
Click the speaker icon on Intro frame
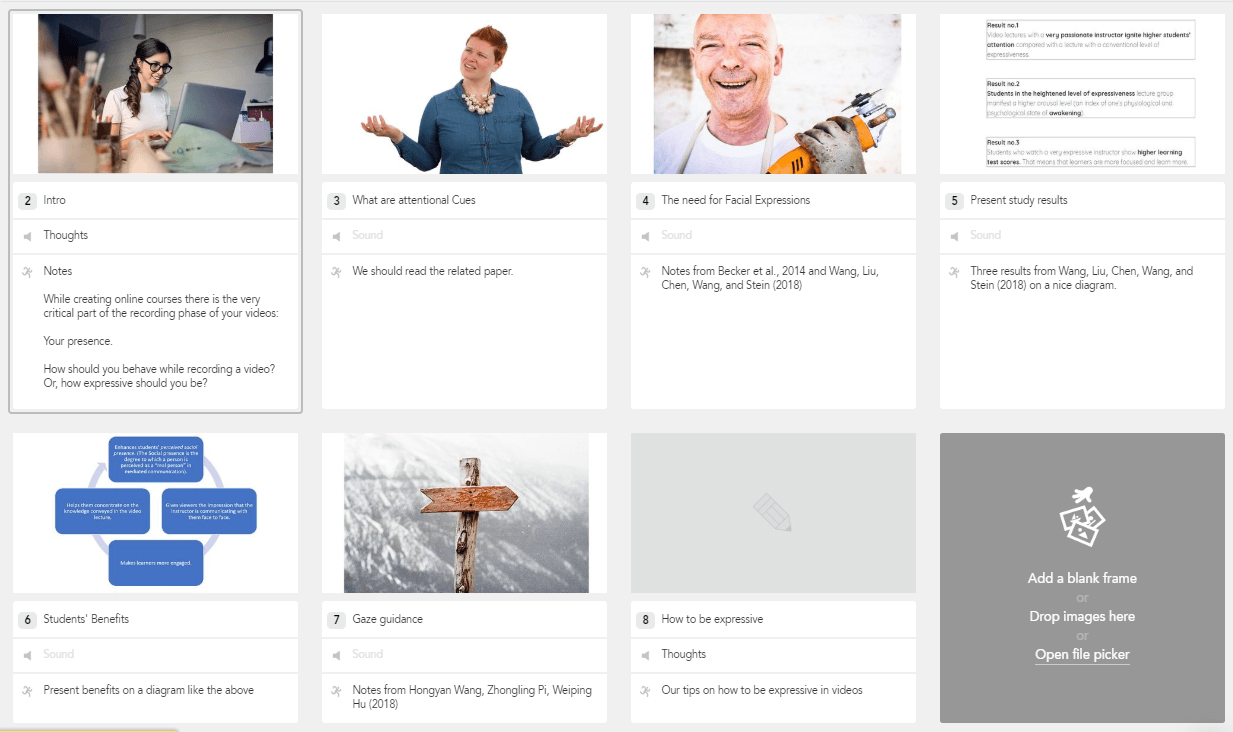(27, 236)
